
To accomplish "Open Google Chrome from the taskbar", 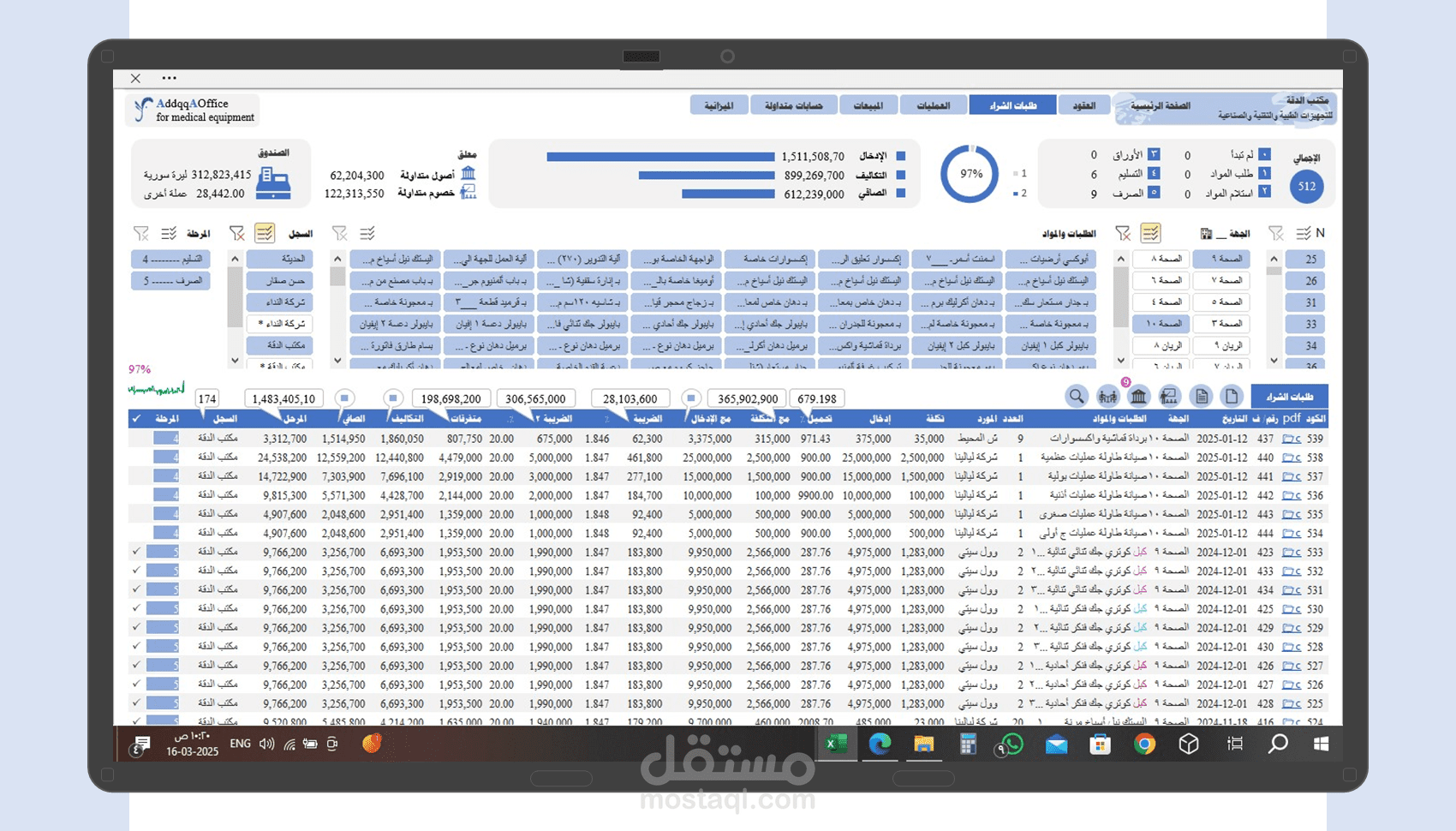I will click(x=1144, y=744).
